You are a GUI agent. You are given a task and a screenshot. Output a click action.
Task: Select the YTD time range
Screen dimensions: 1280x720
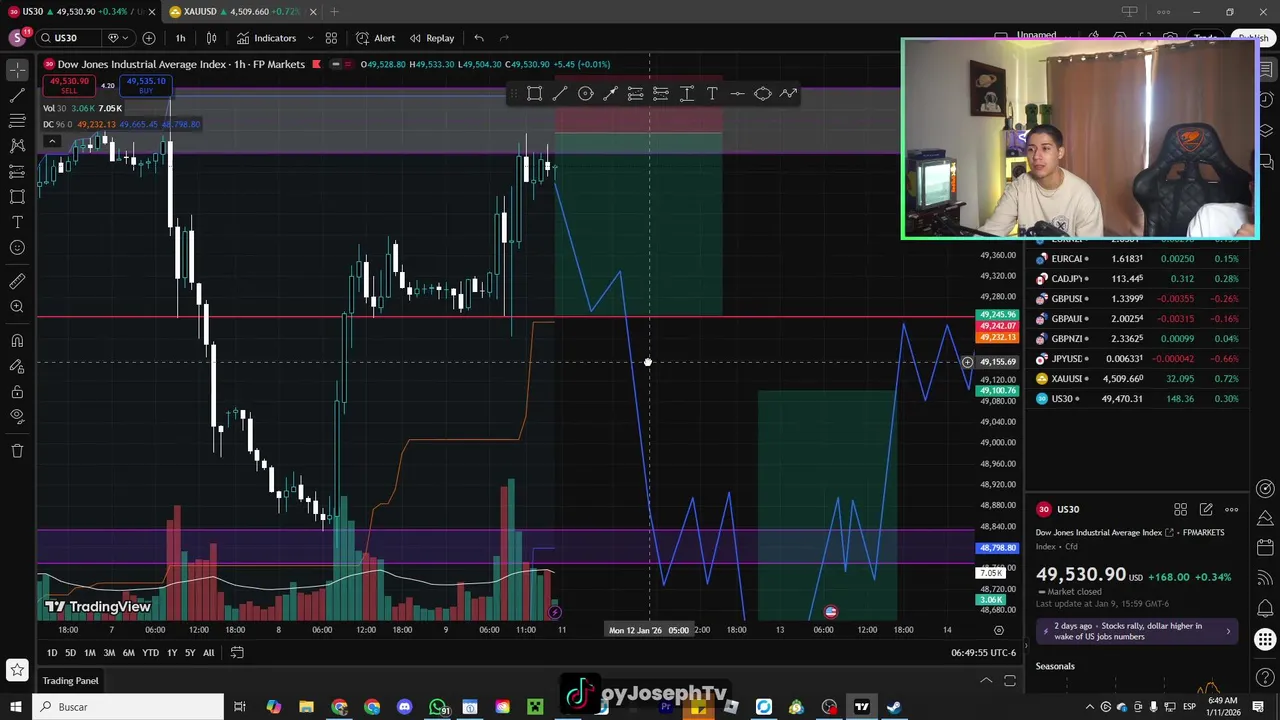click(150, 653)
